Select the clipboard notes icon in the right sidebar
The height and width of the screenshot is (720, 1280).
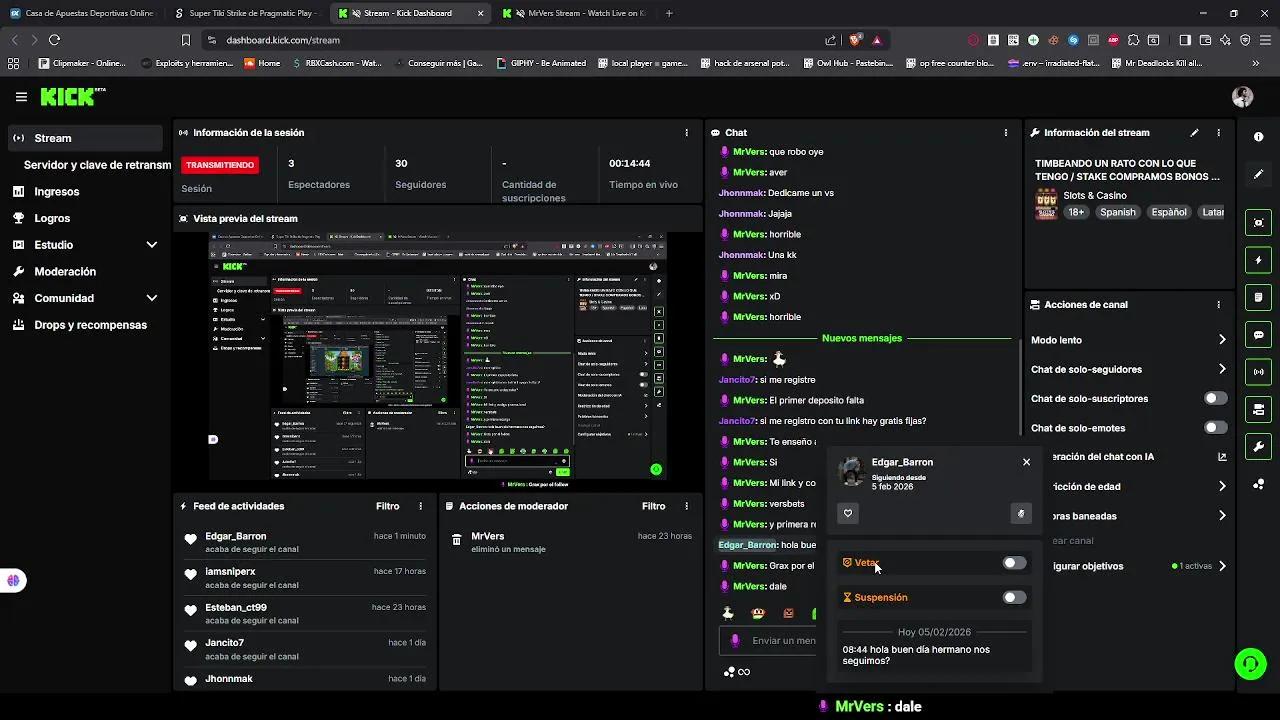(x=1258, y=297)
